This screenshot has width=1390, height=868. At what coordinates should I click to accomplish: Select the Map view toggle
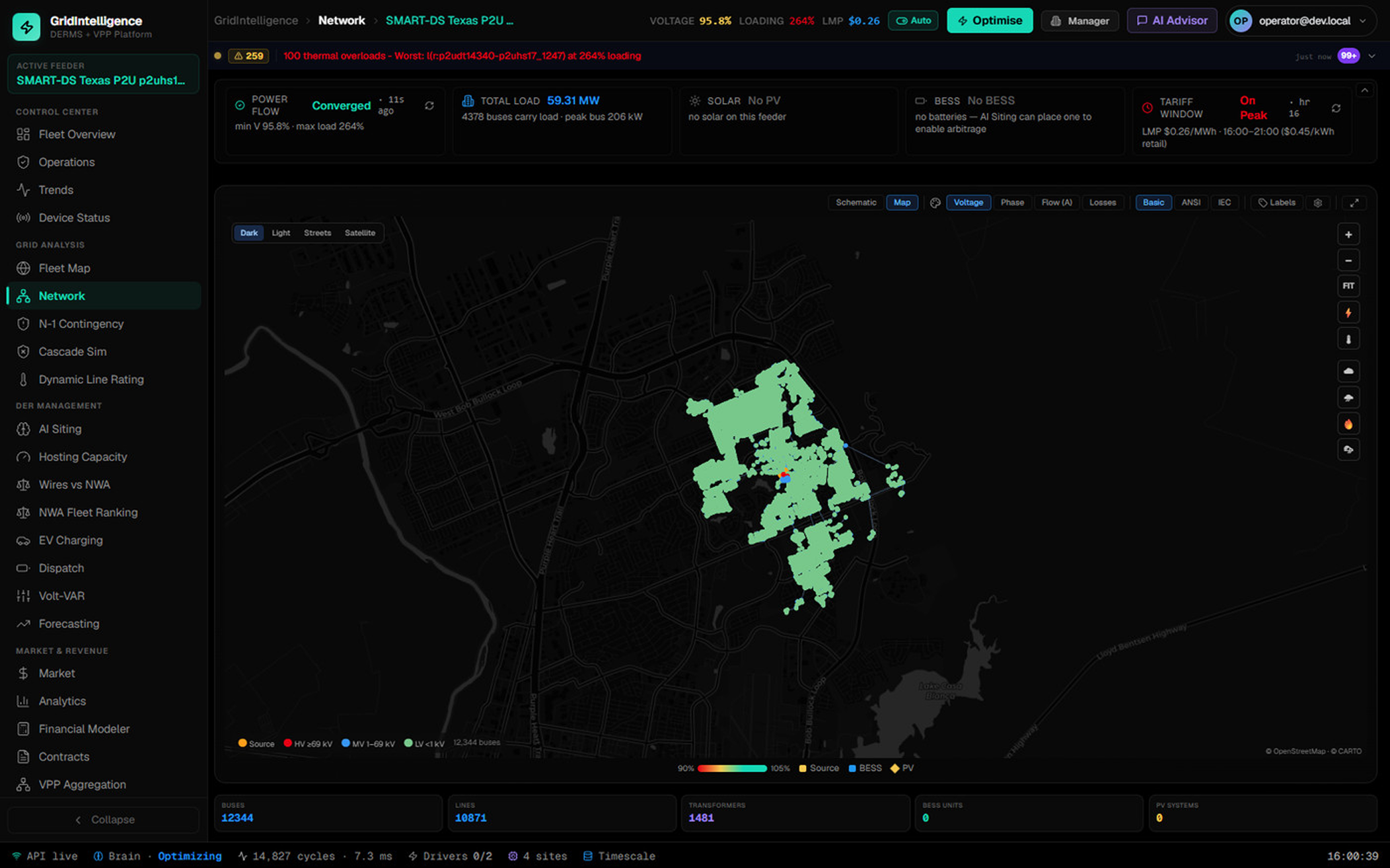(902, 203)
